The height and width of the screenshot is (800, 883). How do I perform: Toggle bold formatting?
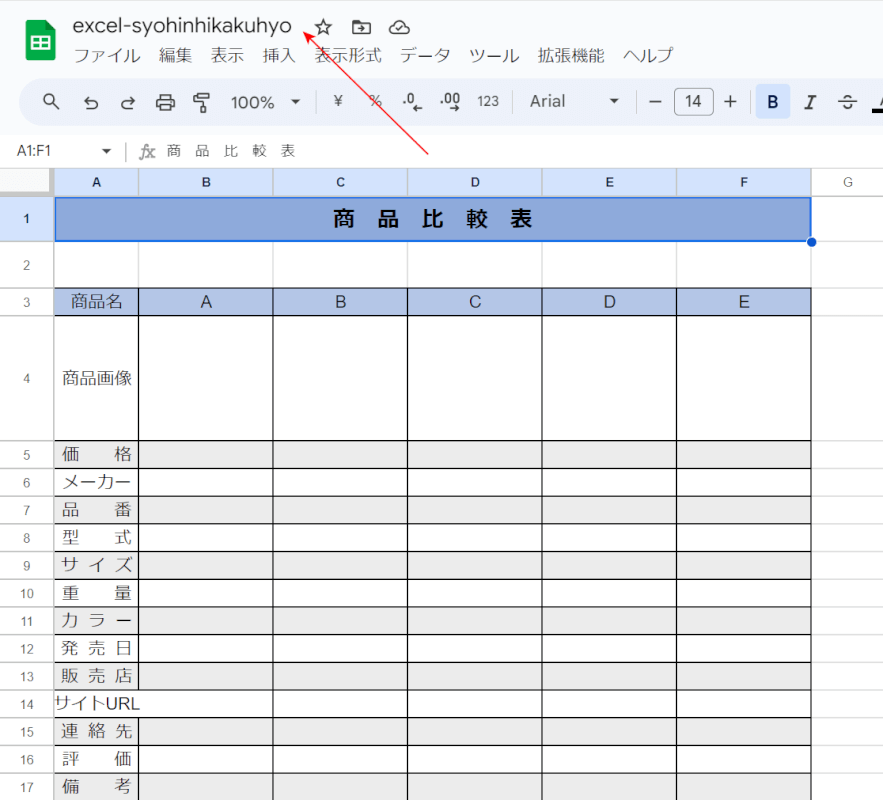coord(772,101)
